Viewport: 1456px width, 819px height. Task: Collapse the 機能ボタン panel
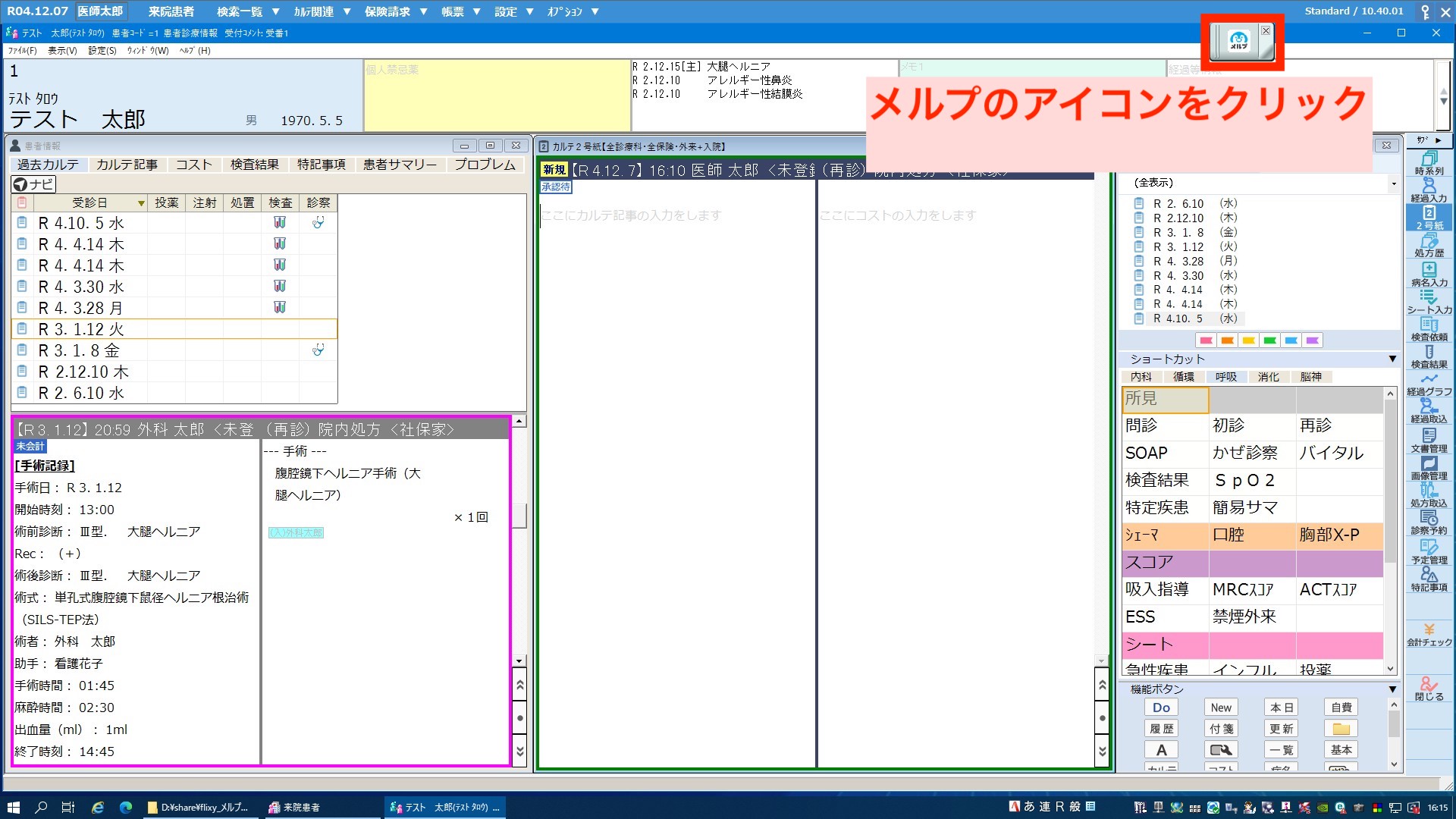click(1392, 689)
